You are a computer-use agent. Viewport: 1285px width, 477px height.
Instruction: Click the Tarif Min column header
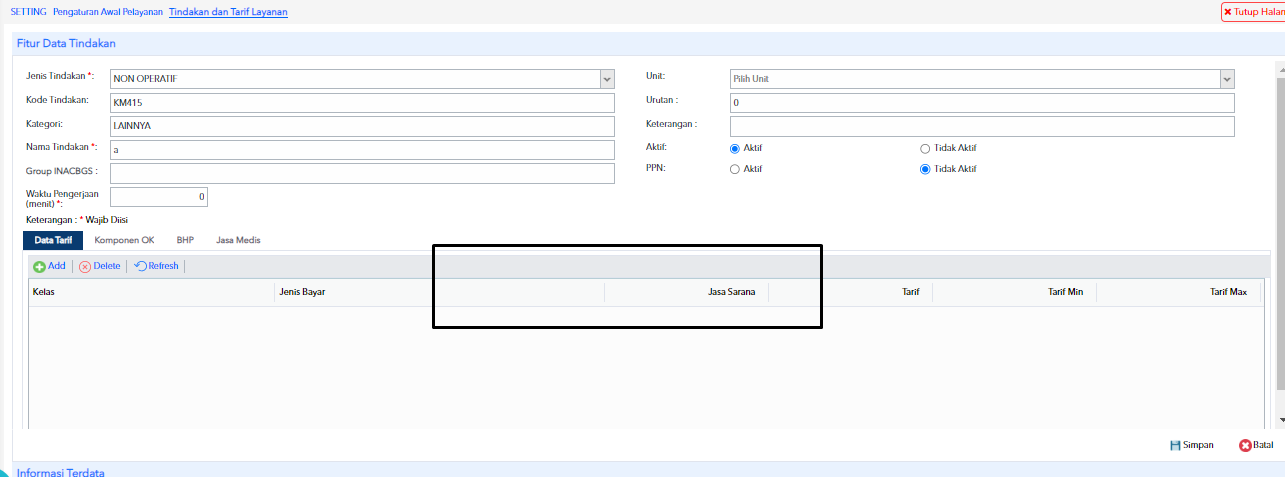click(x=1015, y=292)
